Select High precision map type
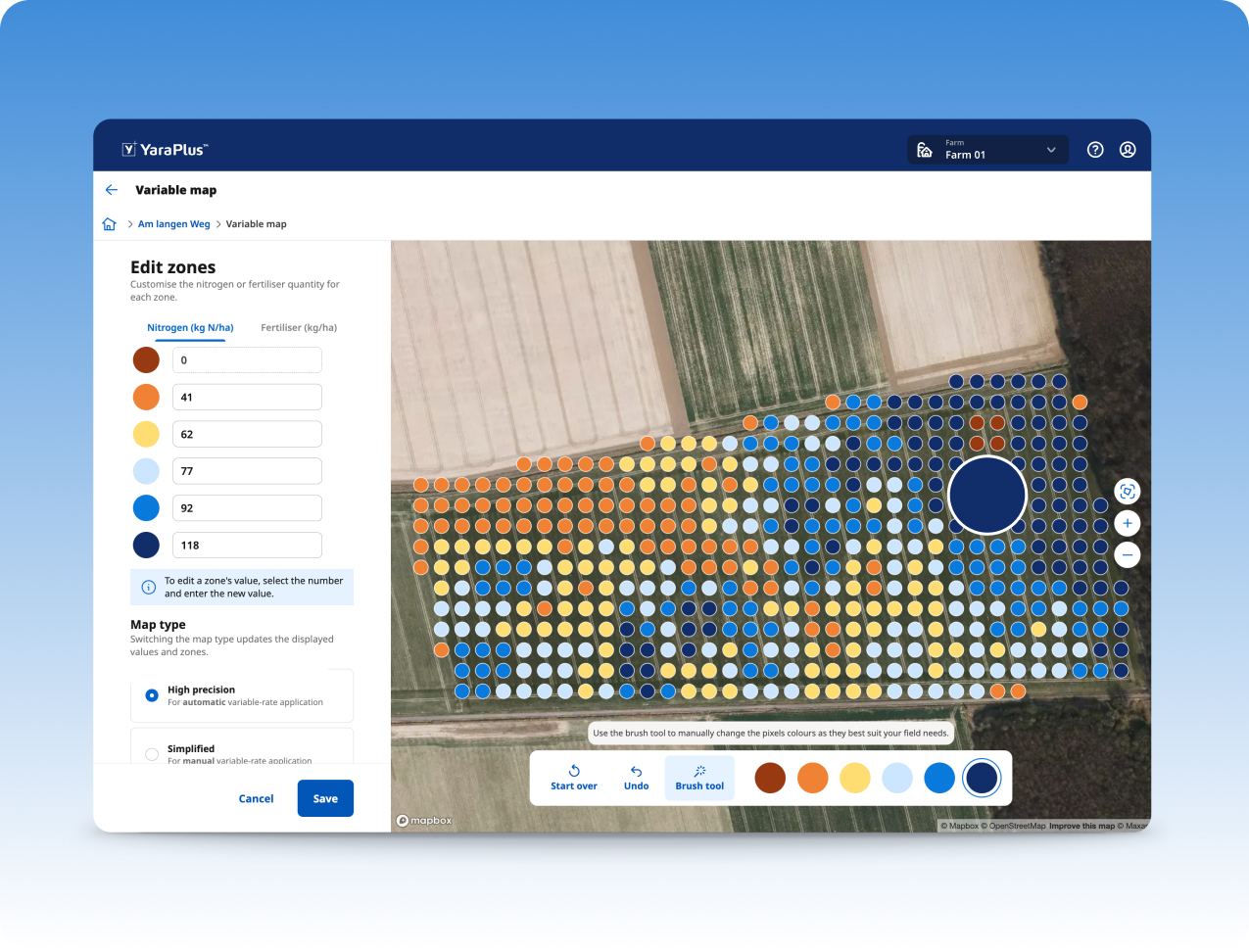This screenshot has height=952, width=1249. click(x=152, y=695)
